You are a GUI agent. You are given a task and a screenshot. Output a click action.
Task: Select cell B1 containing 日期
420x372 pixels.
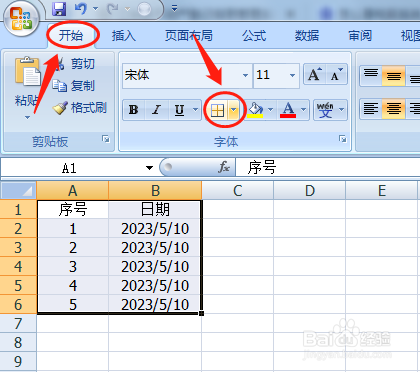(x=155, y=210)
